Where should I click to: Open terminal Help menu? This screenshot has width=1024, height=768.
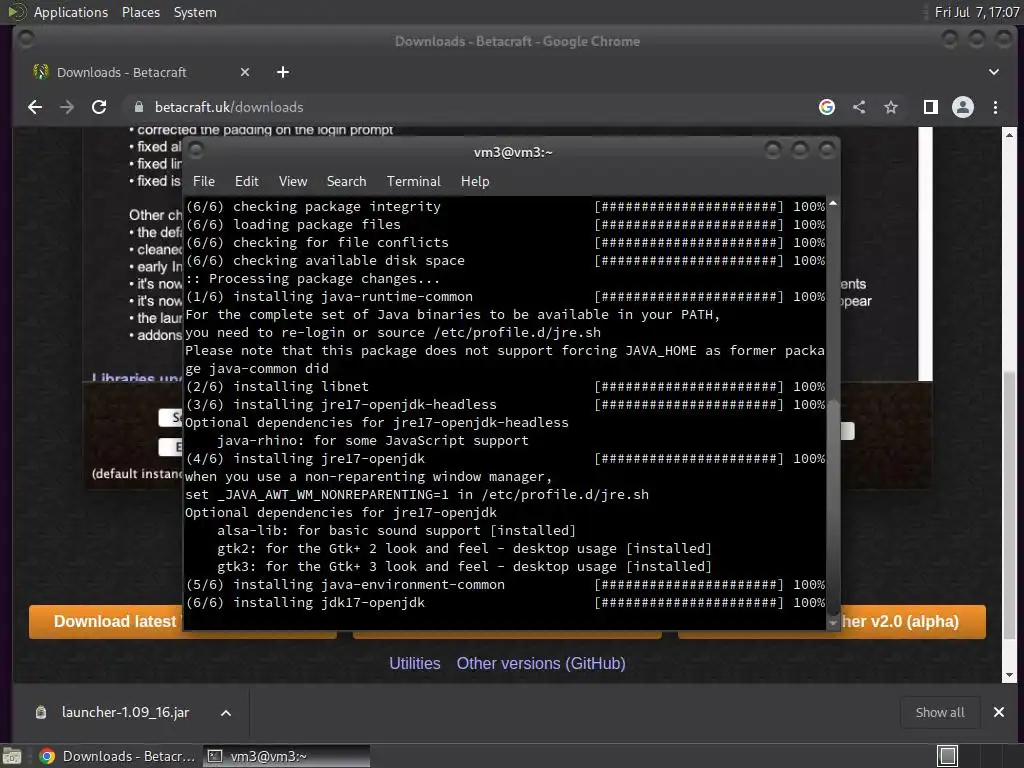[x=475, y=182]
